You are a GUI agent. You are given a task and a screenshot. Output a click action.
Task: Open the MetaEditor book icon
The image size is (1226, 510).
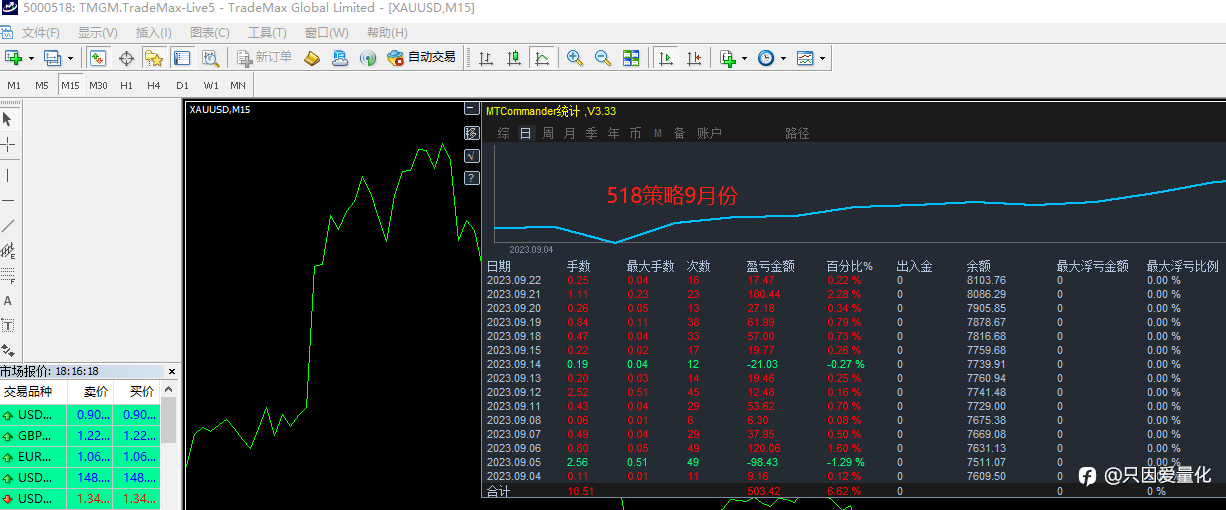[312, 58]
